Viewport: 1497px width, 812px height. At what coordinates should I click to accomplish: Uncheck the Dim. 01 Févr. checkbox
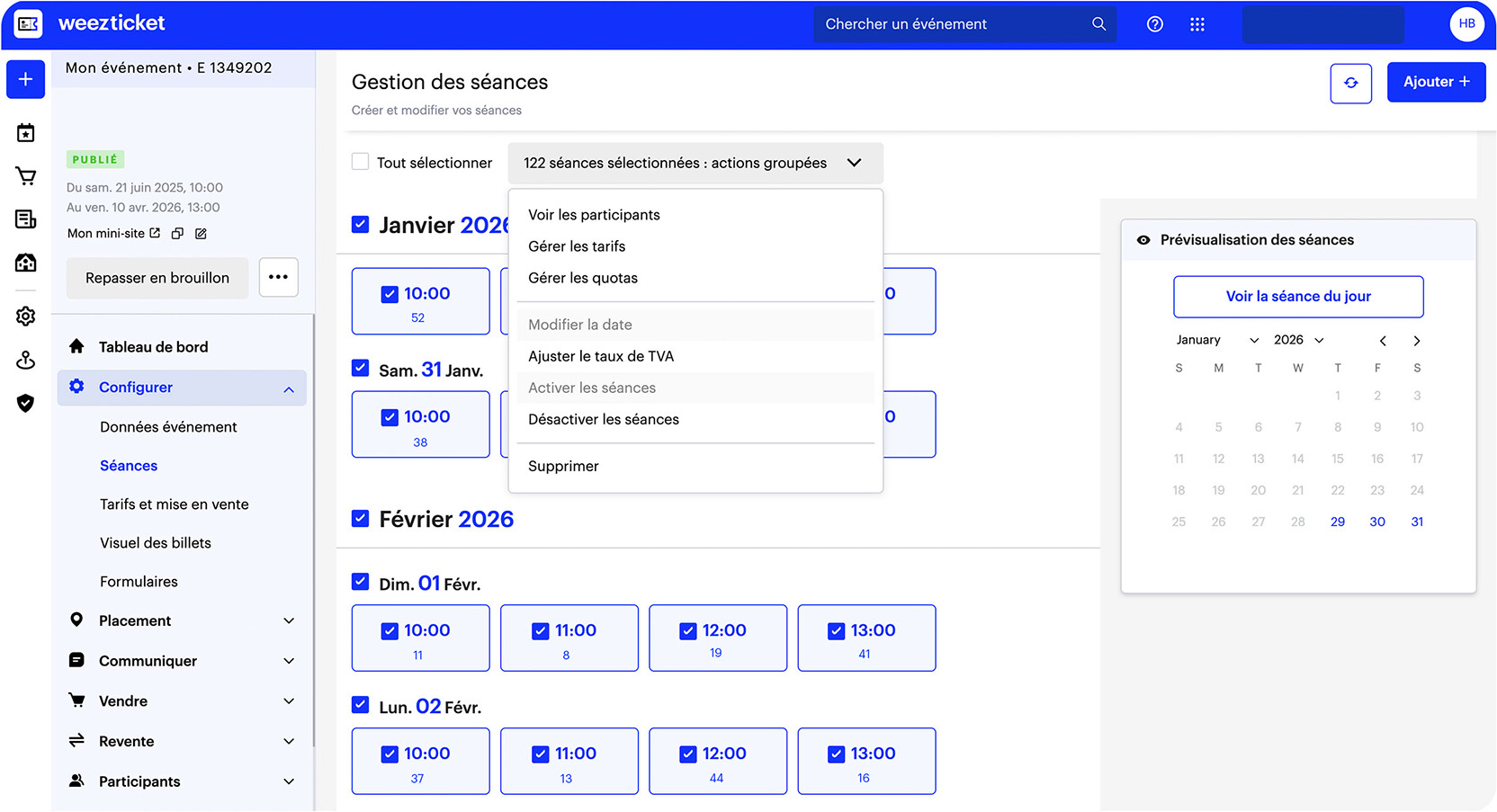(361, 582)
